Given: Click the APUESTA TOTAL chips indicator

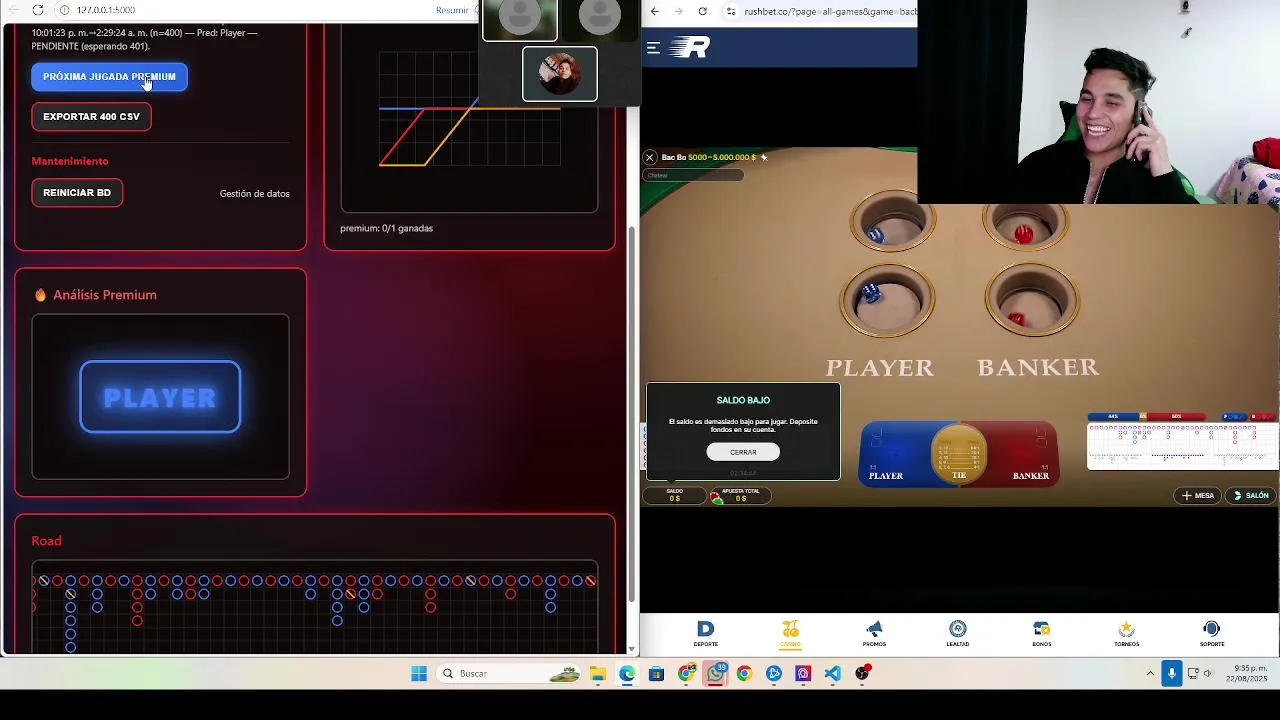Looking at the screenshot, I should click(739, 494).
